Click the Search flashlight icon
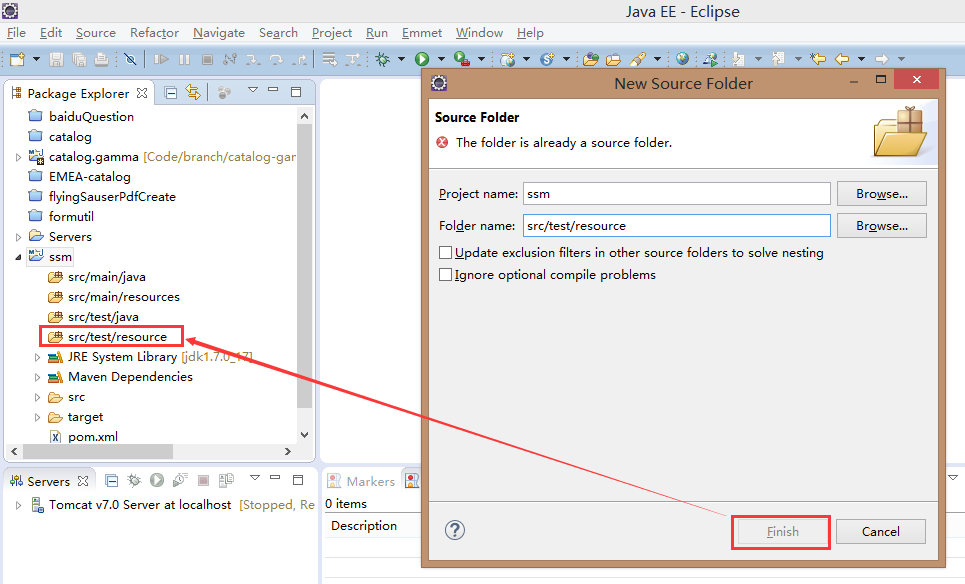The width and height of the screenshot is (965, 584). coord(638,59)
